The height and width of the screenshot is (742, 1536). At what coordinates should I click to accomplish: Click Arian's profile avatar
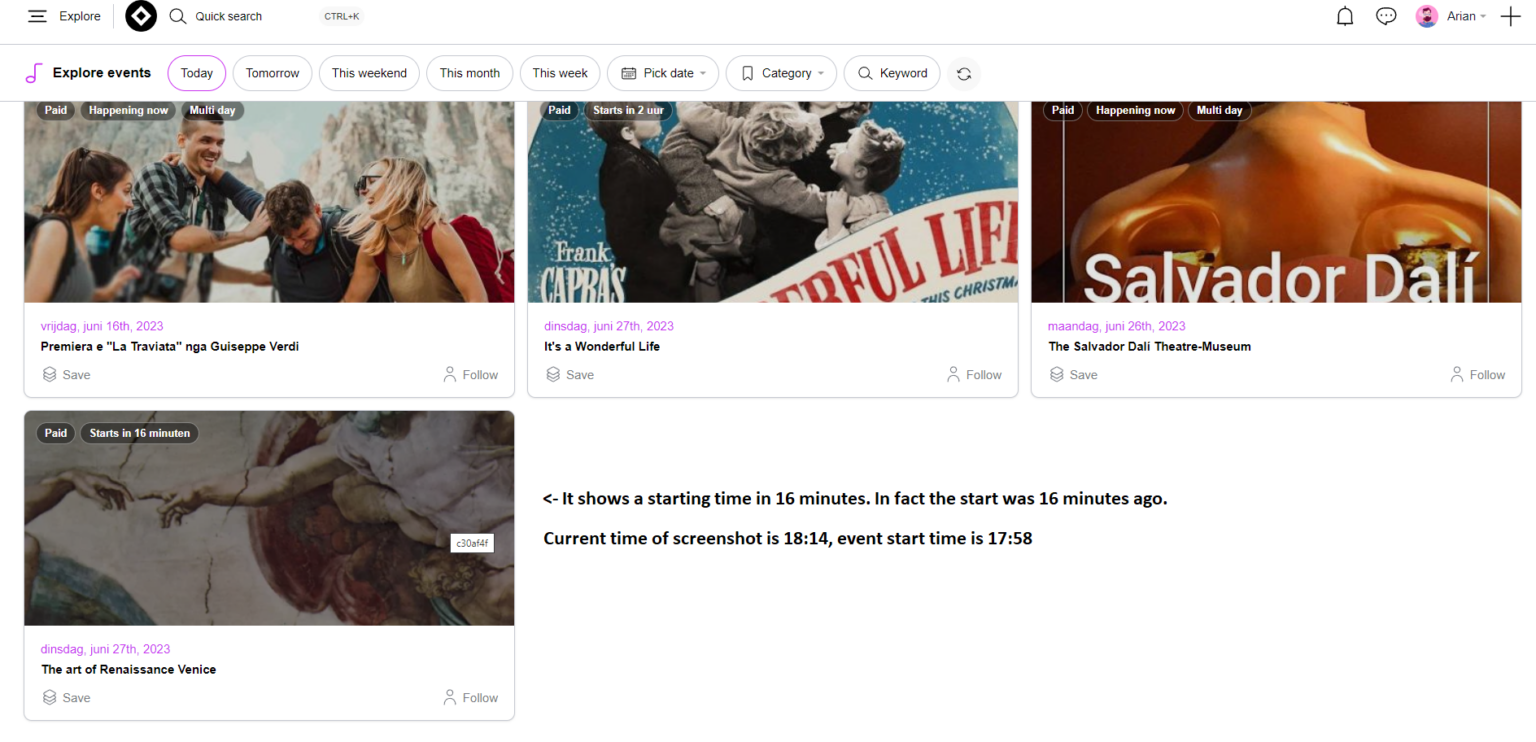(x=1427, y=16)
